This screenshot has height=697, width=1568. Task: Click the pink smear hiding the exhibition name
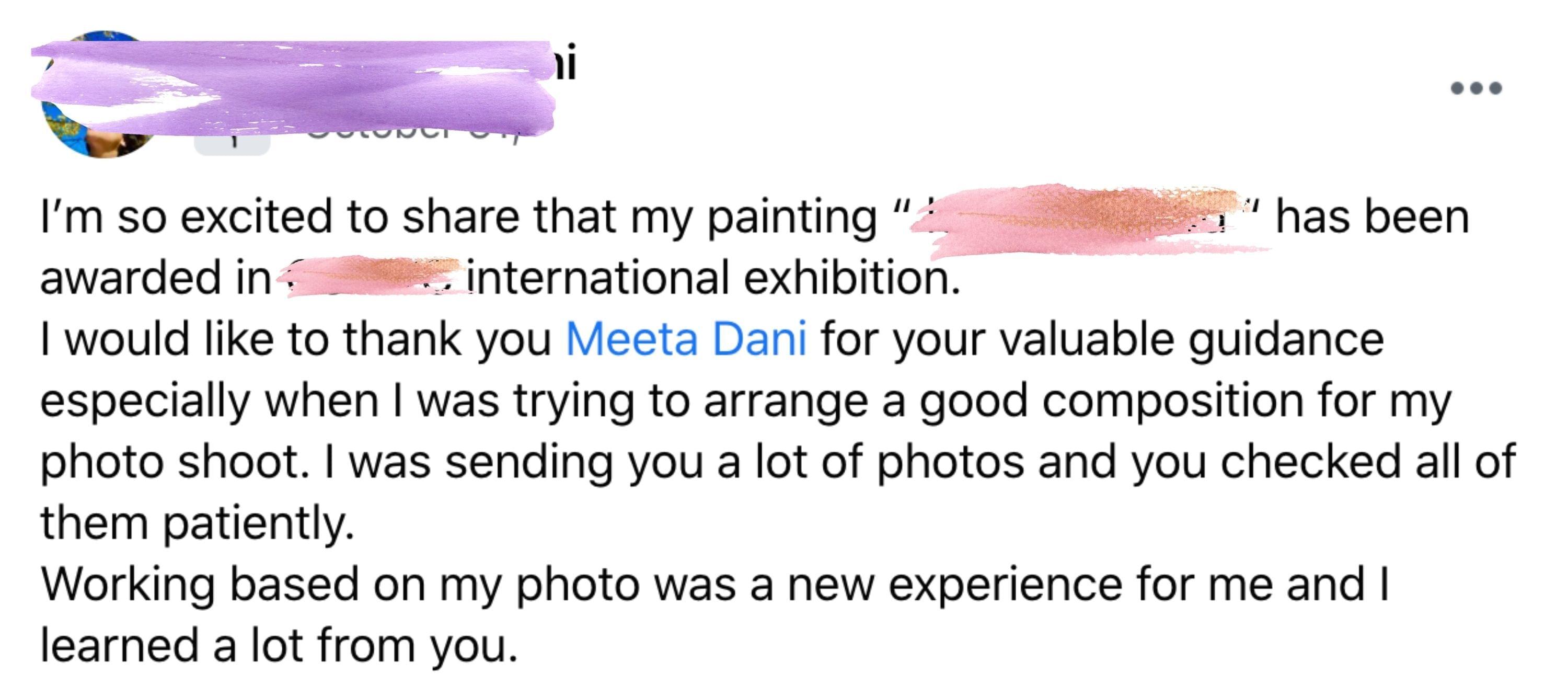pyautogui.click(x=371, y=276)
